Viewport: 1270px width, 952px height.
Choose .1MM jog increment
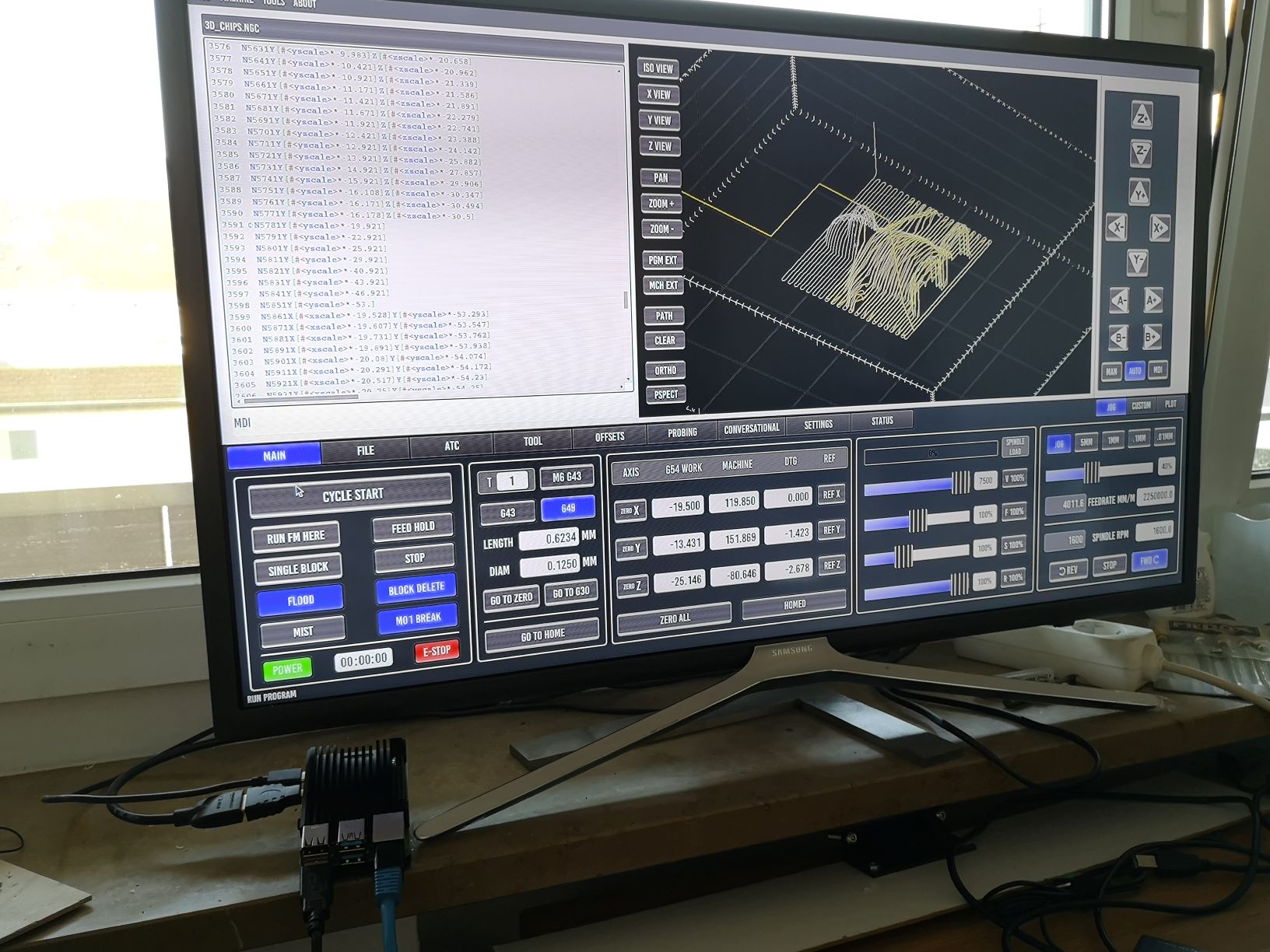click(1139, 439)
